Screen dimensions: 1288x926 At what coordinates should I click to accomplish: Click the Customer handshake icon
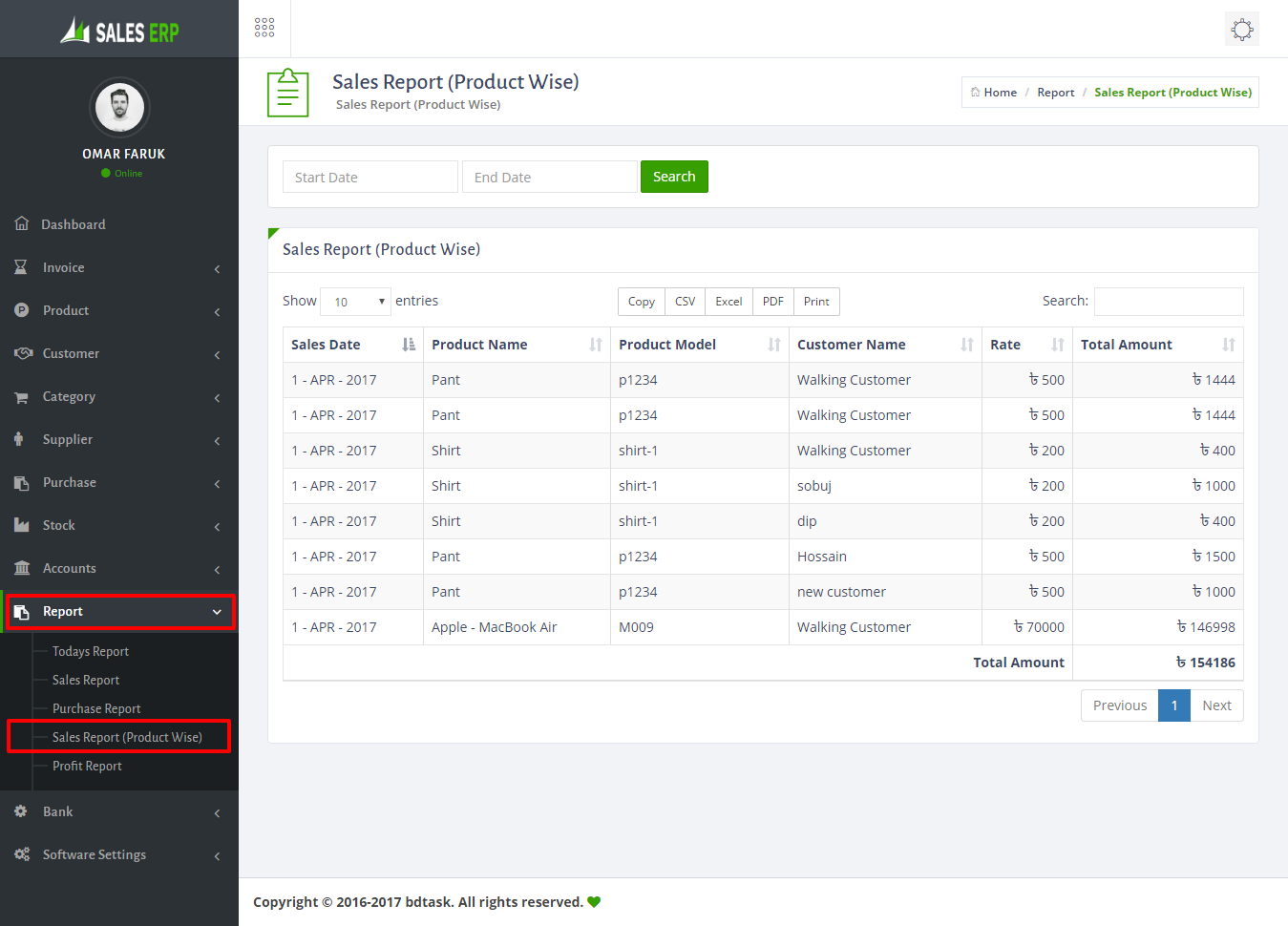[x=23, y=353]
